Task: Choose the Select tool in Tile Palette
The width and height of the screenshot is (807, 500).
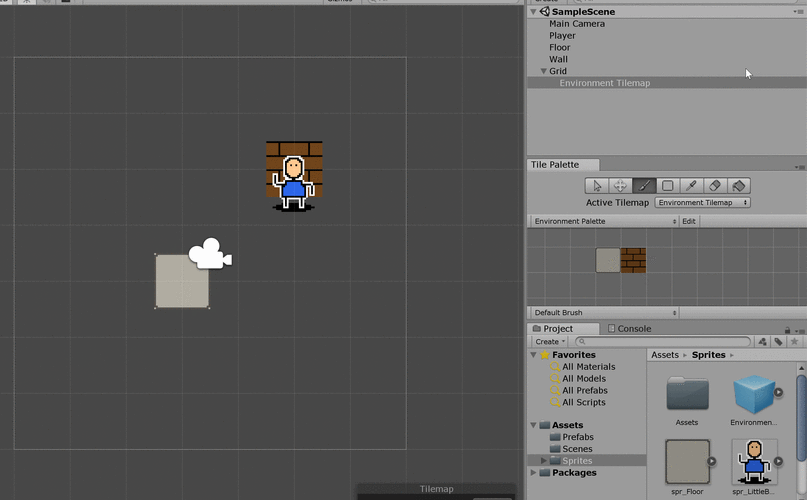Action: (597, 185)
